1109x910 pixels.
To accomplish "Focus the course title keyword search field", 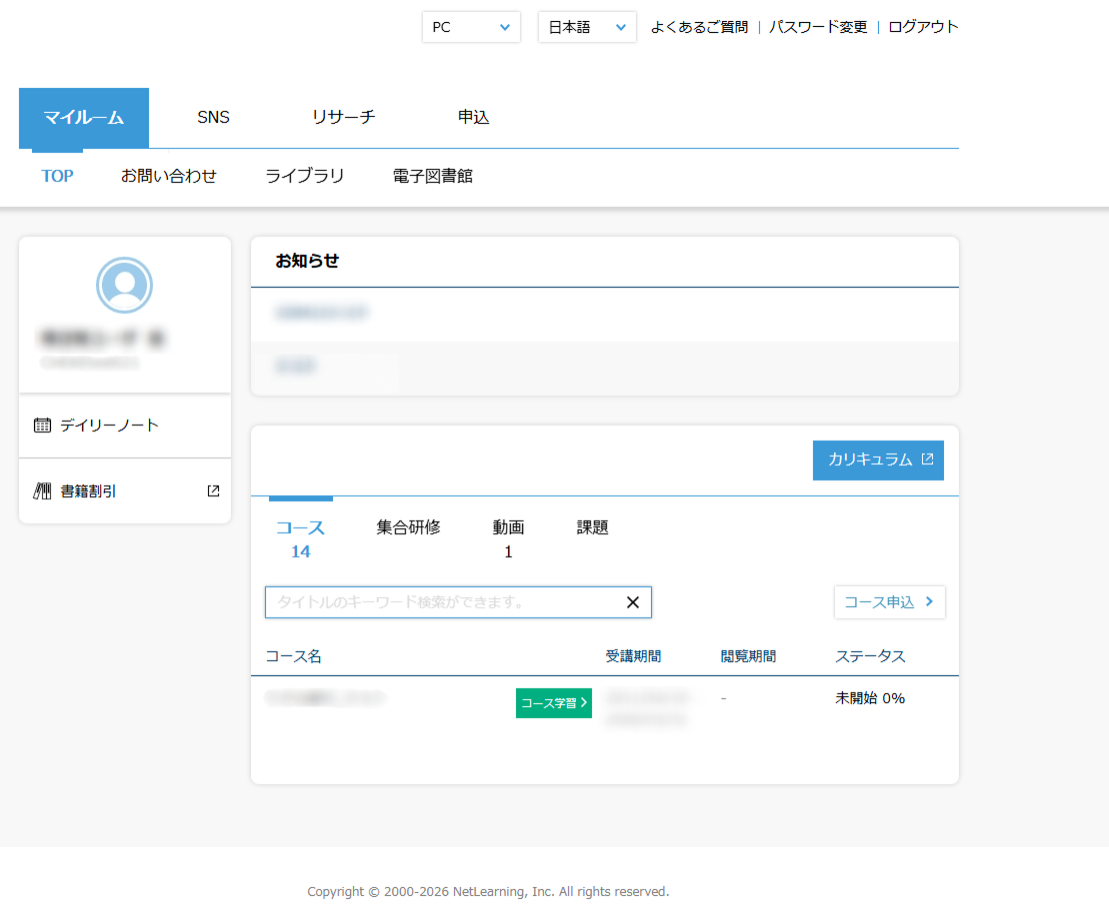I will point(440,602).
